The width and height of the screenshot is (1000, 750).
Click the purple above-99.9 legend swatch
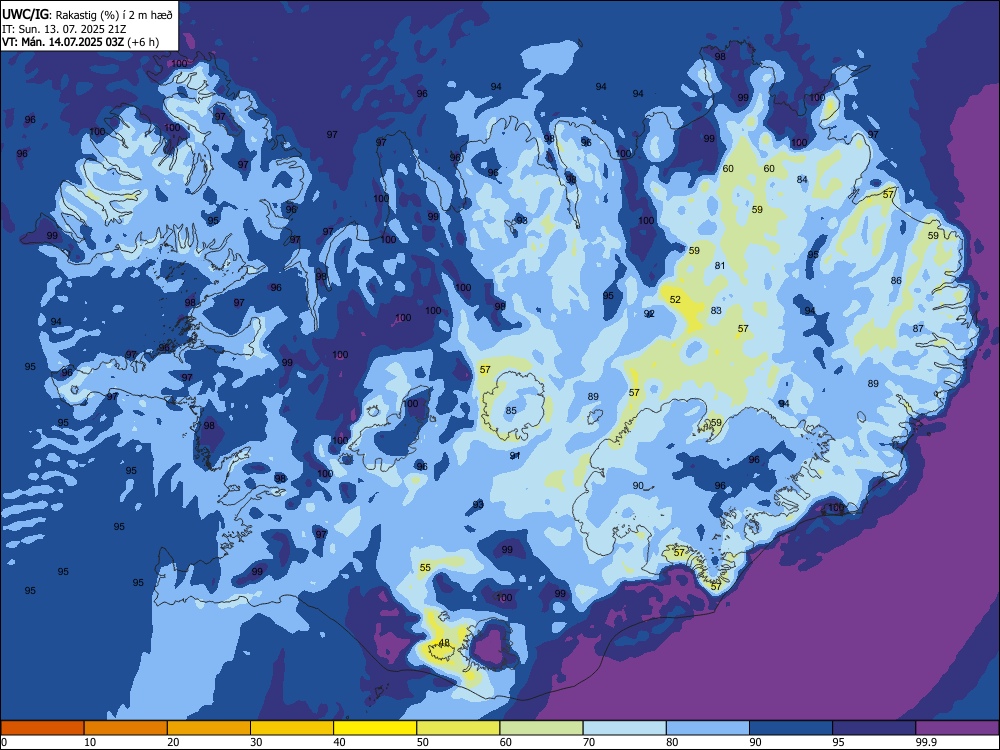click(957, 728)
